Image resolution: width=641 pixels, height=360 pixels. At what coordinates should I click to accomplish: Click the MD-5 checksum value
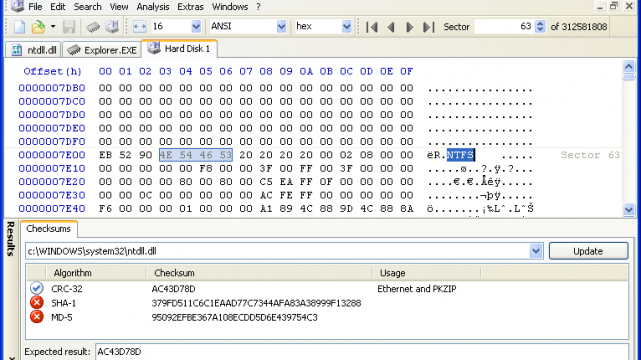(x=234, y=318)
